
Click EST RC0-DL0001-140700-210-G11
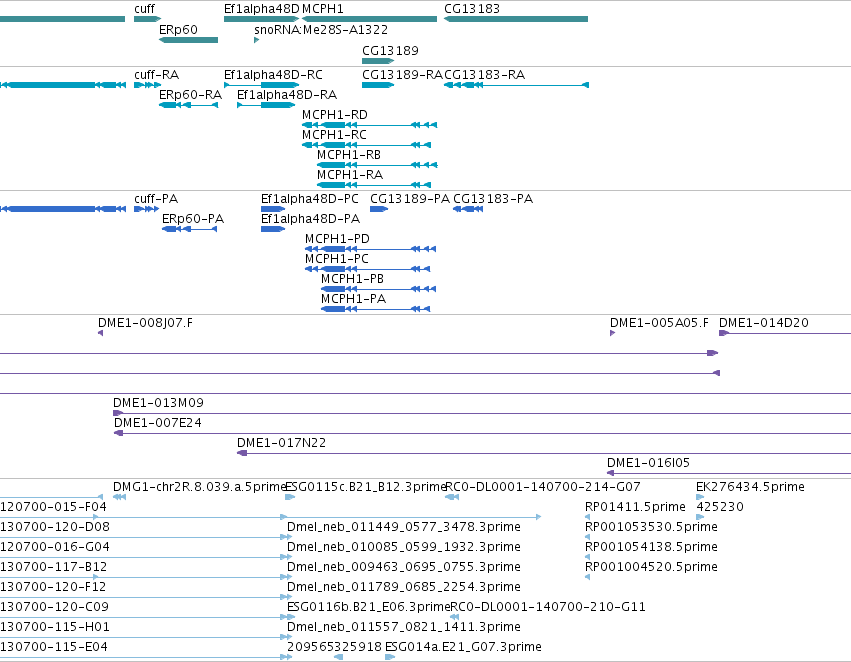tap(548, 607)
